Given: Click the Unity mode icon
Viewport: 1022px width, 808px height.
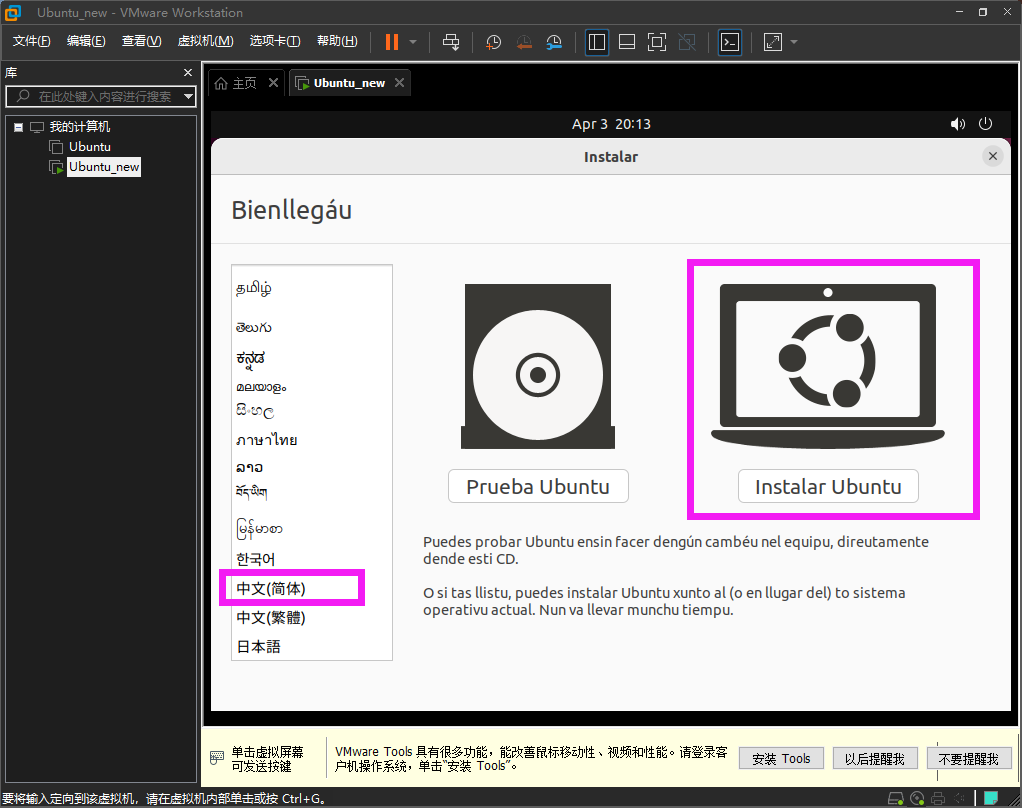Looking at the screenshot, I should (x=687, y=42).
